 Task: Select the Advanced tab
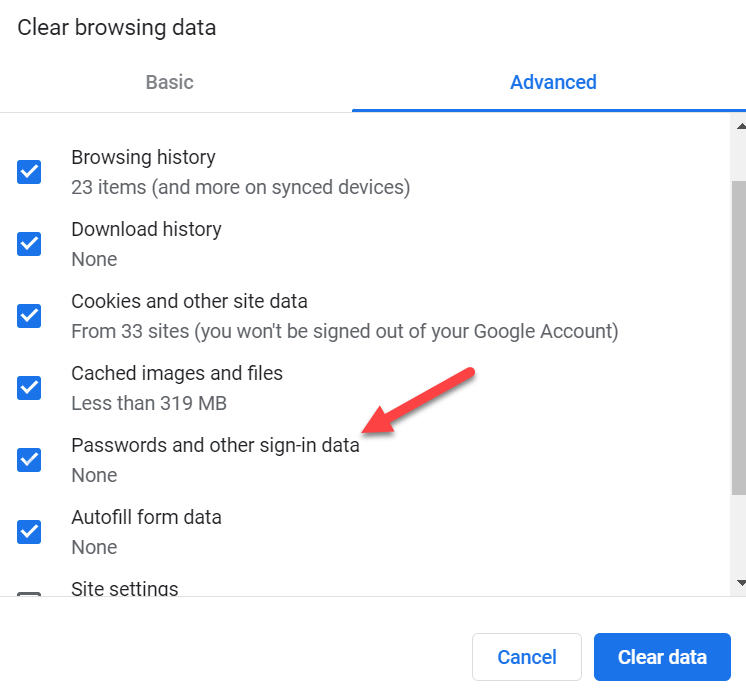tap(553, 82)
